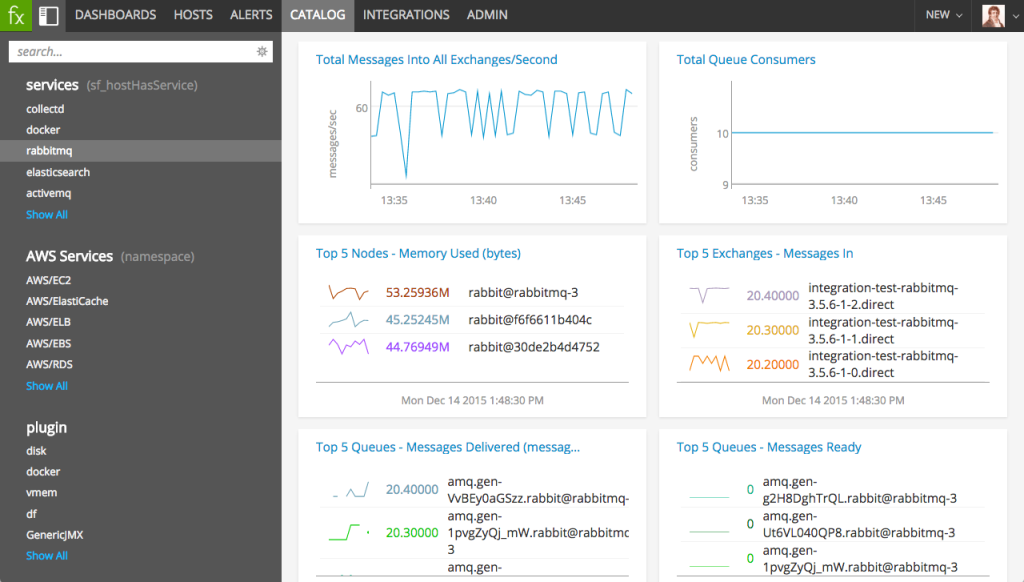Open the dropdown arrow beside user avatar
This screenshot has width=1024, height=582.
(1016, 16)
